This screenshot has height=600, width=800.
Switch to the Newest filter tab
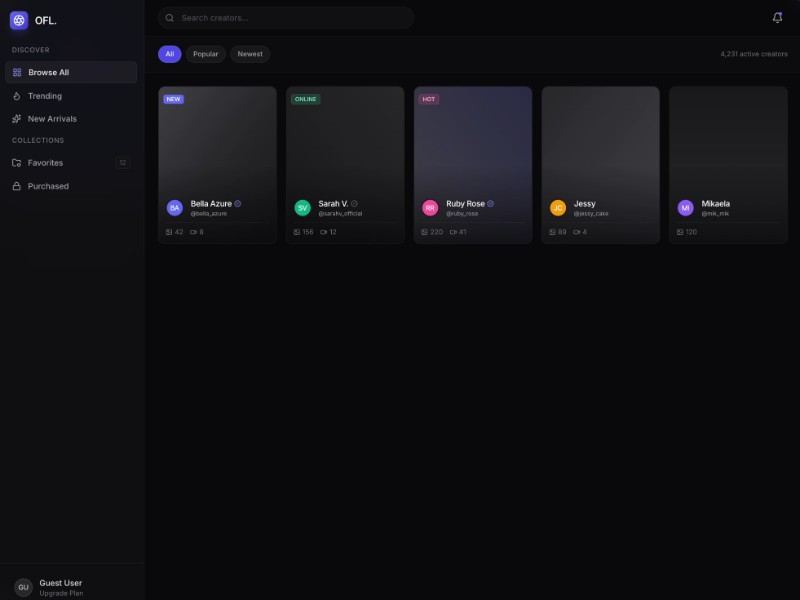point(249,54)
